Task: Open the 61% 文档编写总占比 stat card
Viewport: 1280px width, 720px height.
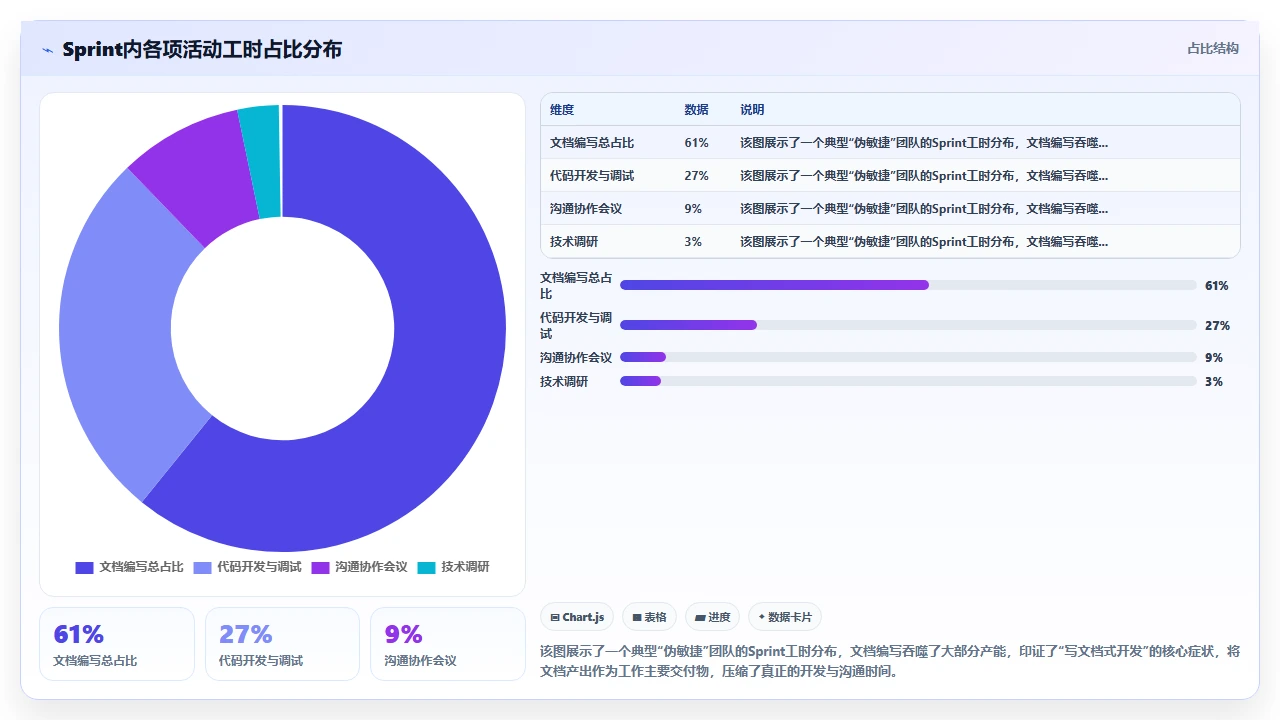Action: click(x=117, y=644)
